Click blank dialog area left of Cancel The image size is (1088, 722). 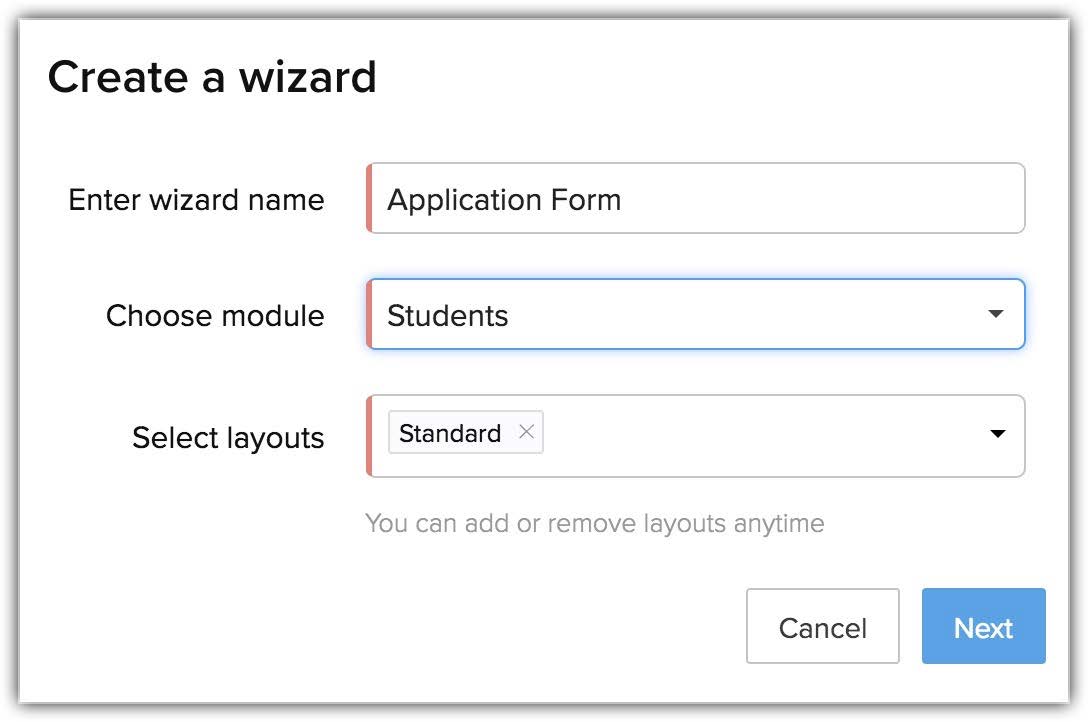point(400,627)
